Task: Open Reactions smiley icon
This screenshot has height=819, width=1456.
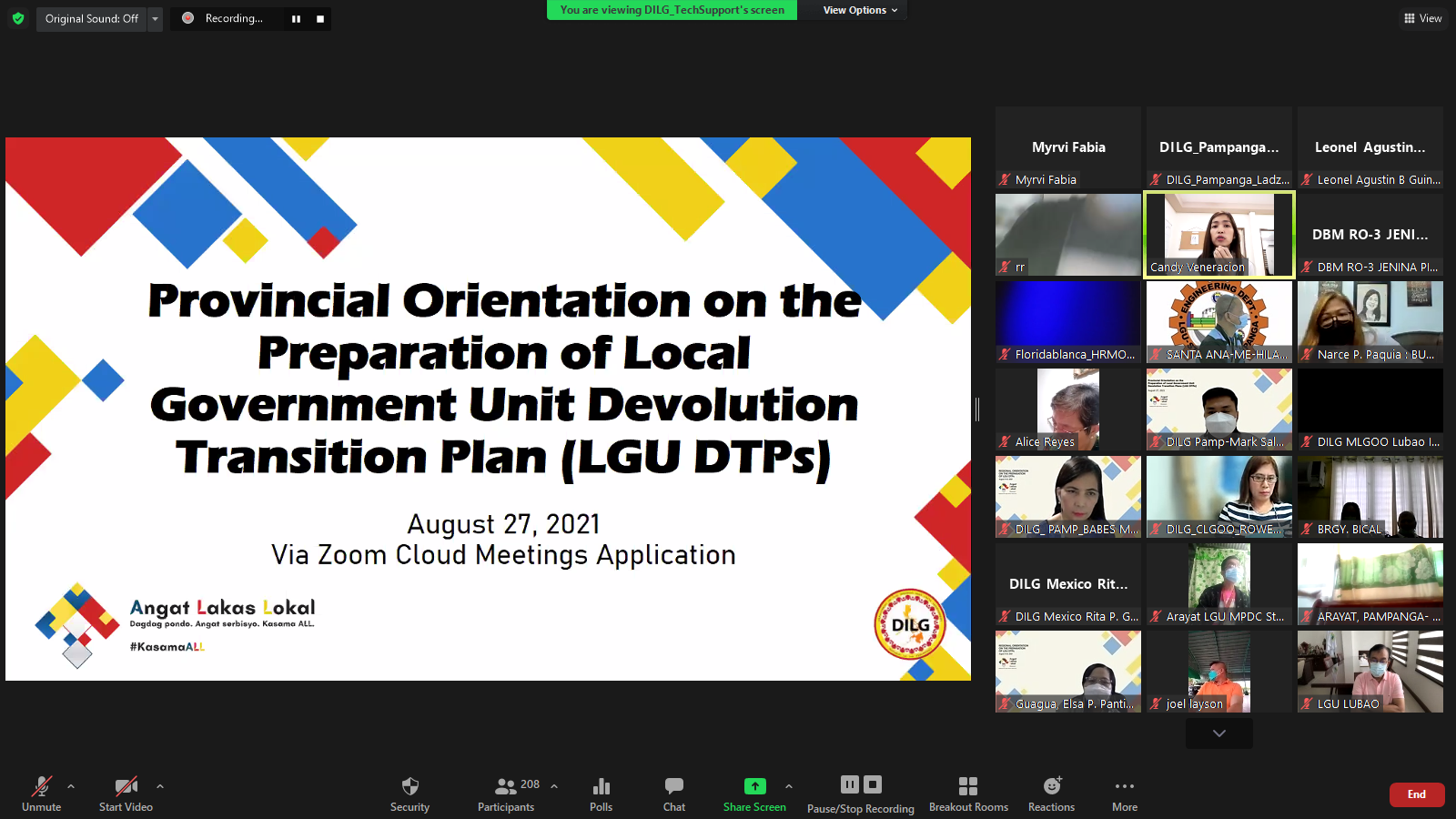Action: (x=1052, y=785)
